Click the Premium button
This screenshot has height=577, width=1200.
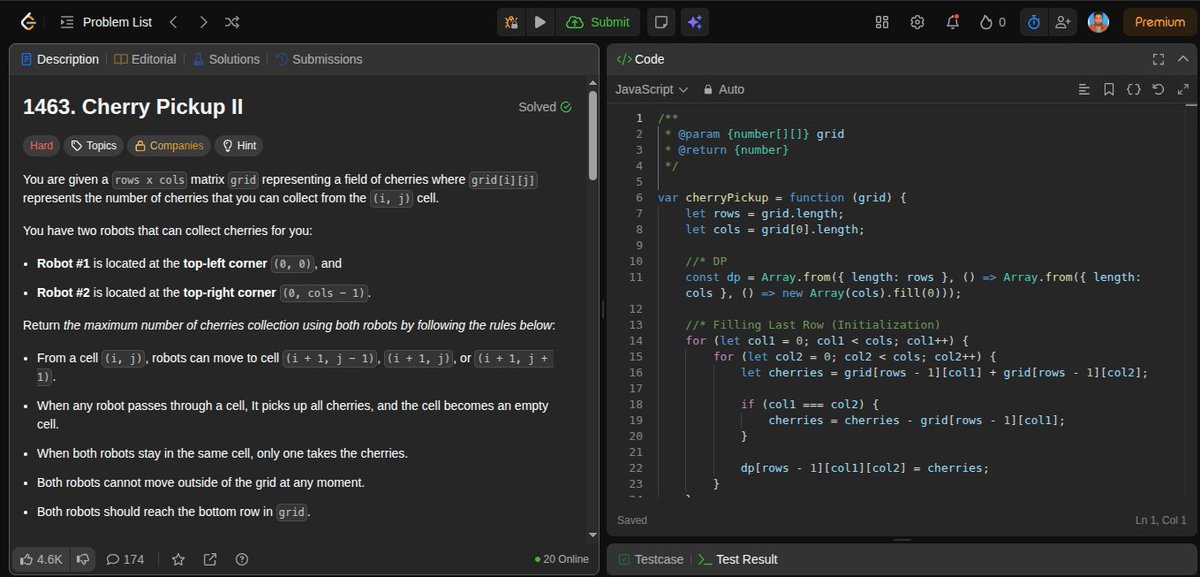1160,22
